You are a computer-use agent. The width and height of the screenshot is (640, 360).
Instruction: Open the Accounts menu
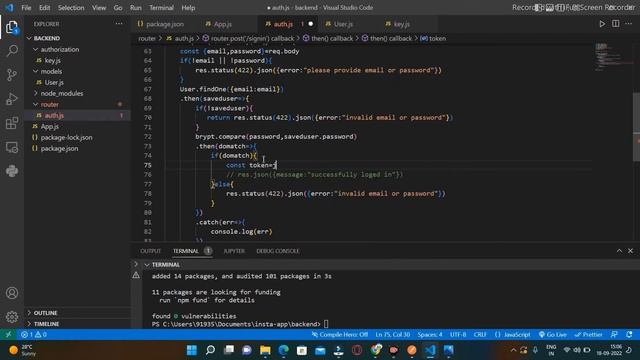click(x=12, y=293)
